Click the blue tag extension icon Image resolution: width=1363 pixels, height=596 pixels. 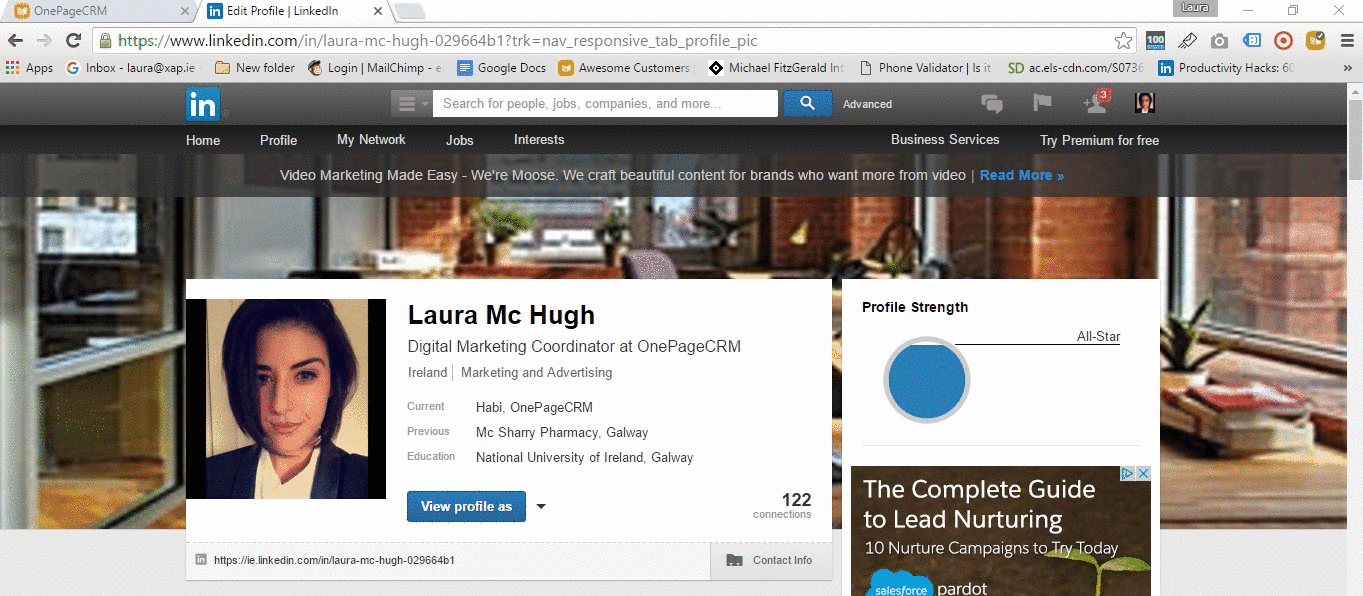coord(1252,41)
